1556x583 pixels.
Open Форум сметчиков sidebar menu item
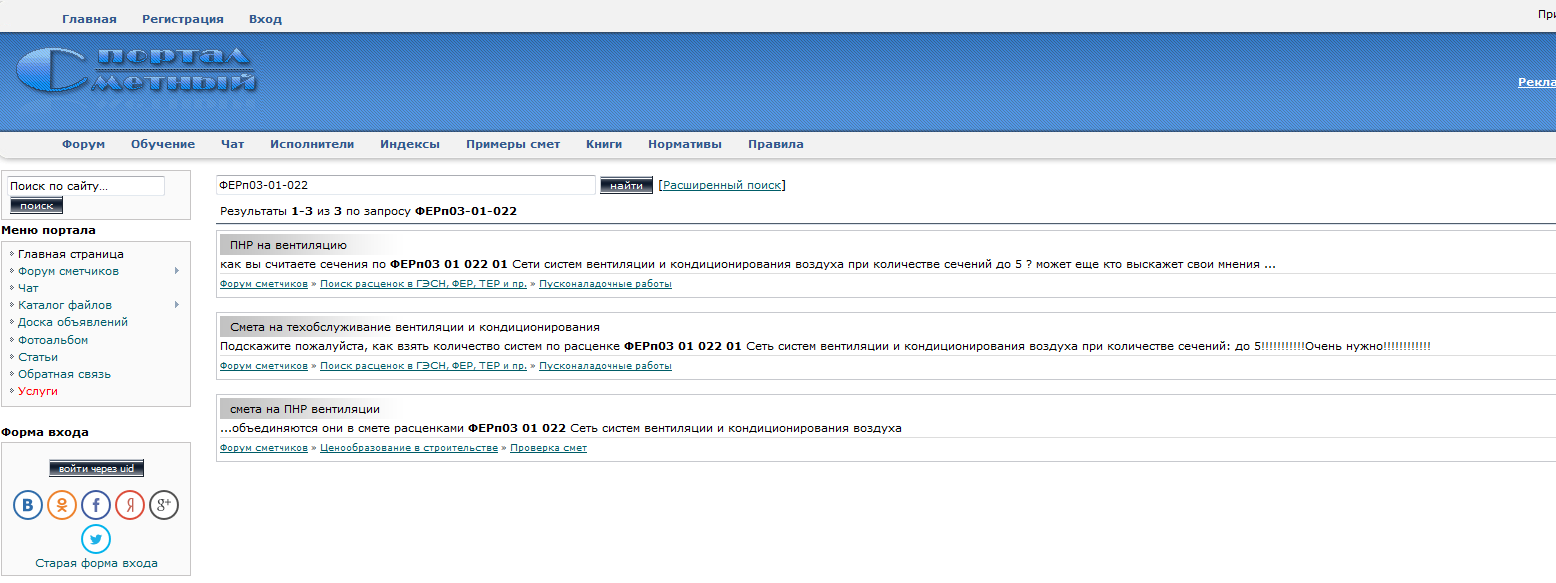(68, 271)
